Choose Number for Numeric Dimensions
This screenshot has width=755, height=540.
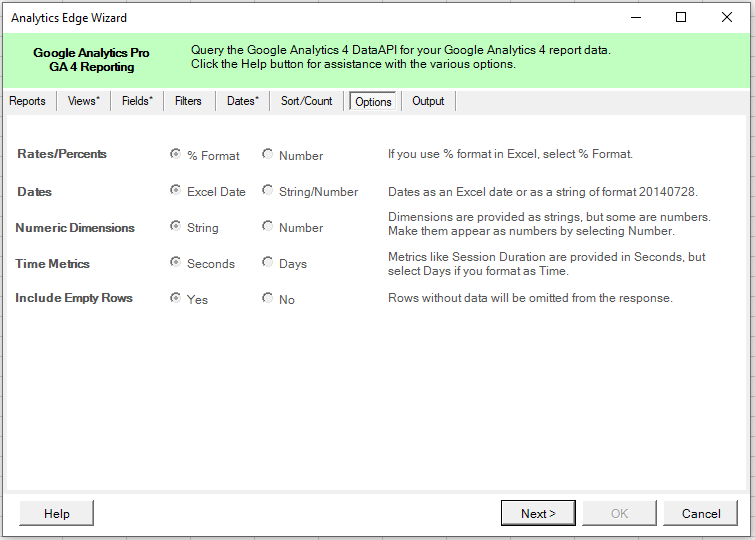pyautogui.click(x=268, y=226)
